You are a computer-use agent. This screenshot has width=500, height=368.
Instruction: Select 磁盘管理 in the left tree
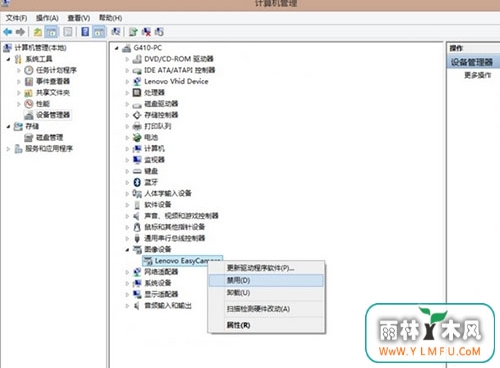click(x=49, y=137)
